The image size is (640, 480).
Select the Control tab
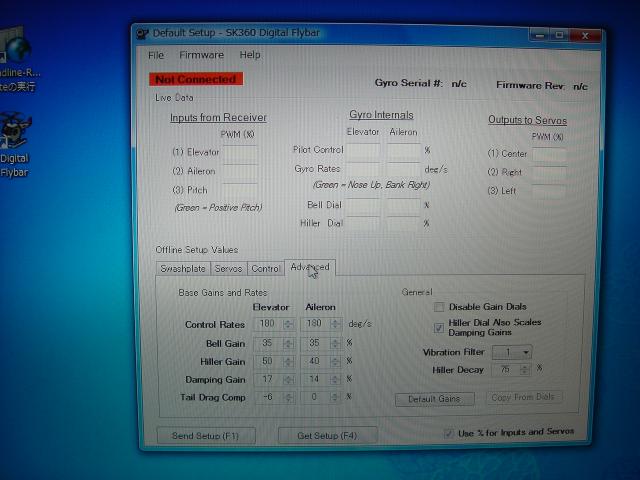pyautogui.click(x=265, y=269)
